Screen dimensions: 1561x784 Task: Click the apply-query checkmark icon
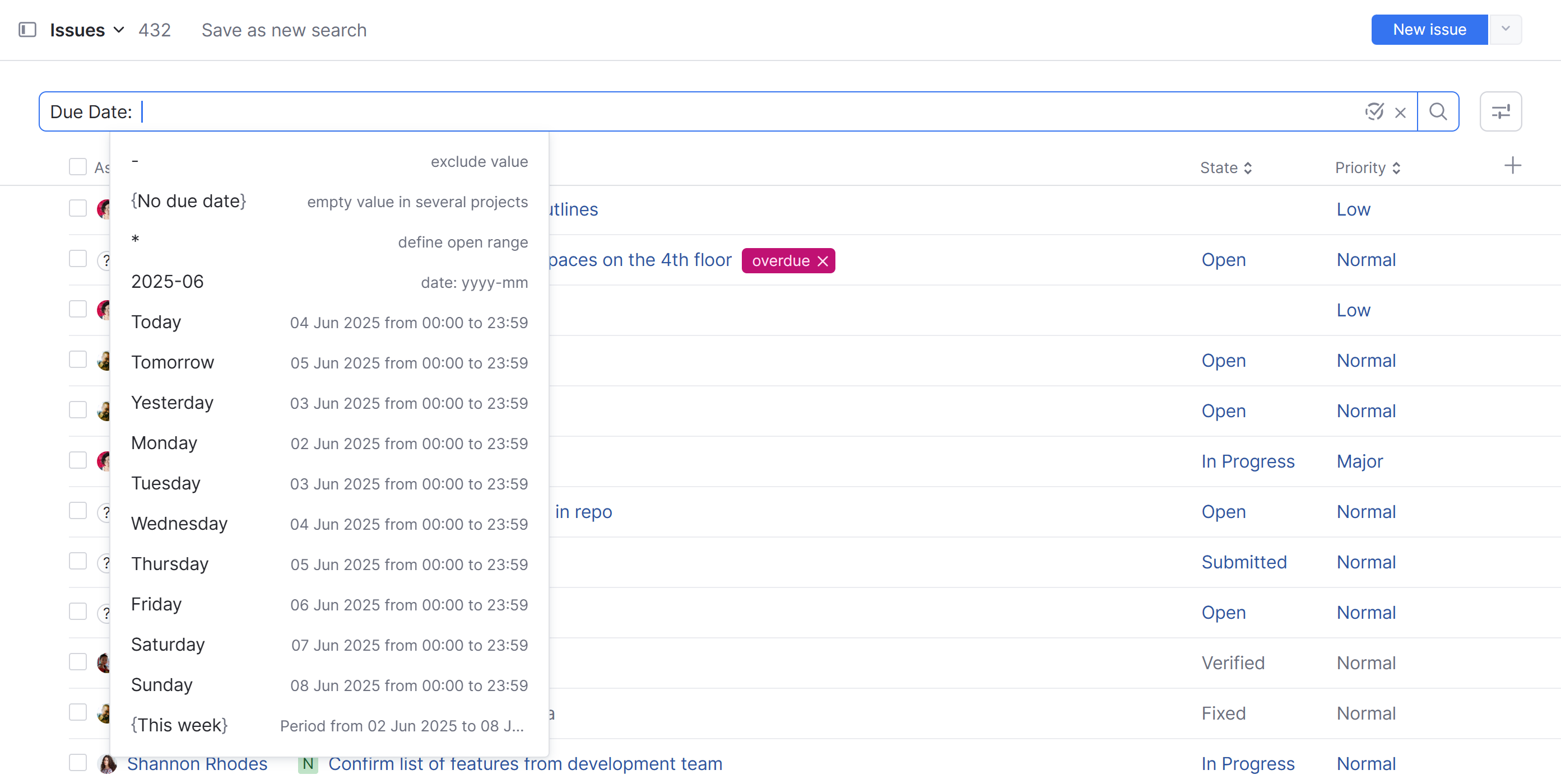click(1374, 111)
